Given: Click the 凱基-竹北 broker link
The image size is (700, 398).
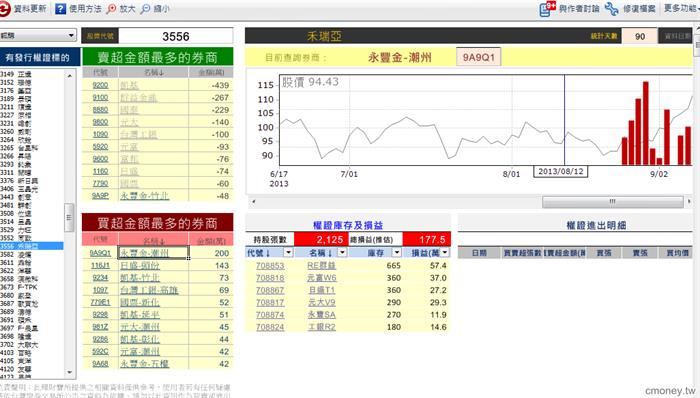Looking at the screenshot, I should click(140, 278).
